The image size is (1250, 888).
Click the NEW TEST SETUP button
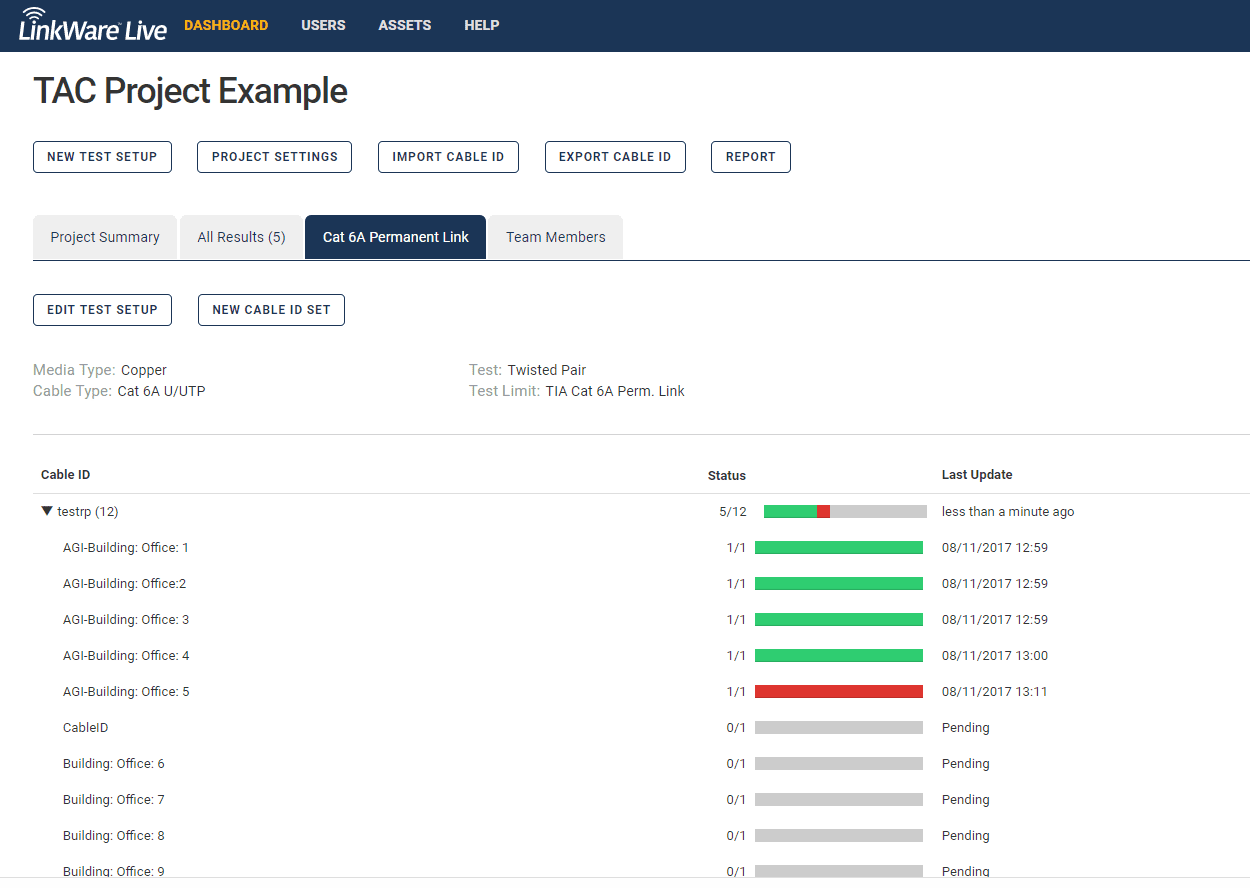[102, 157]
